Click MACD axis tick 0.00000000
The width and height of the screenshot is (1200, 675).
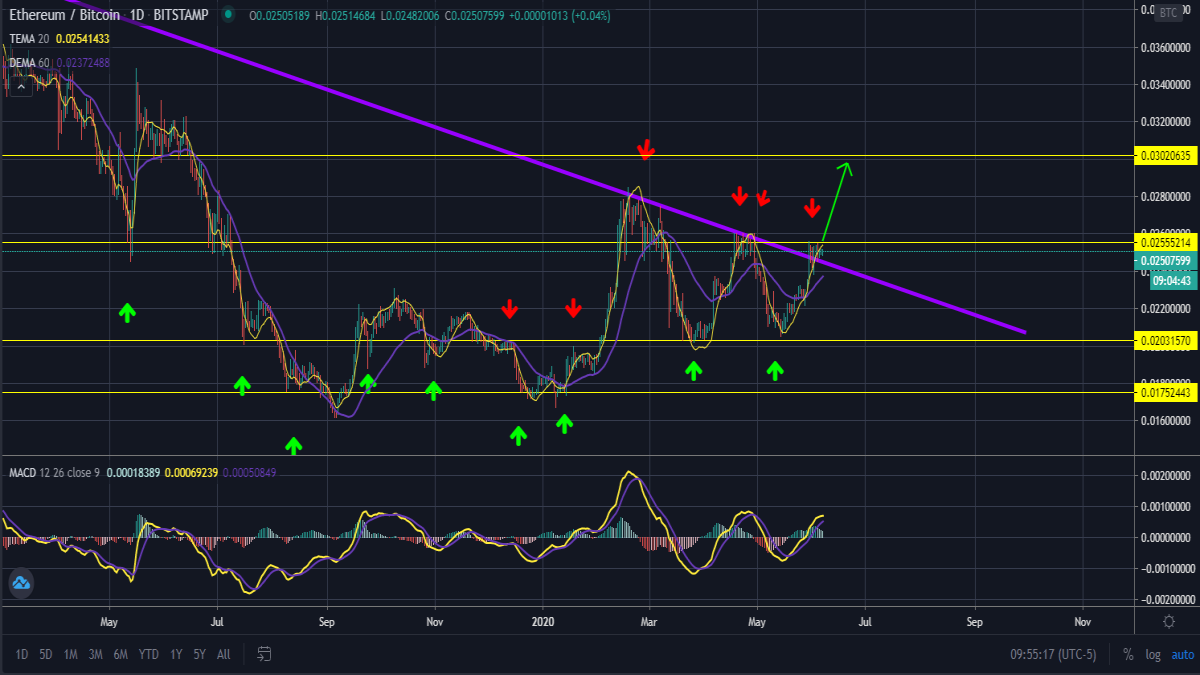1168,538
